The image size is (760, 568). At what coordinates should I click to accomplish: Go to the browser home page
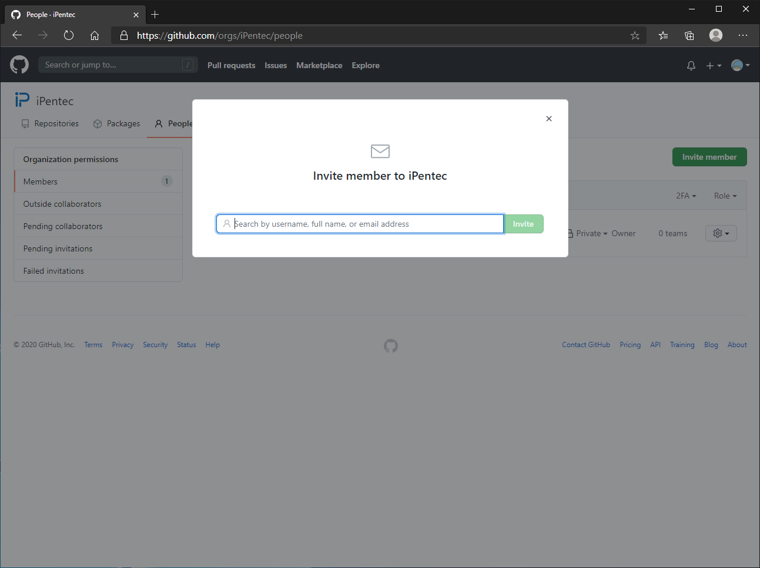click(95, 35)
